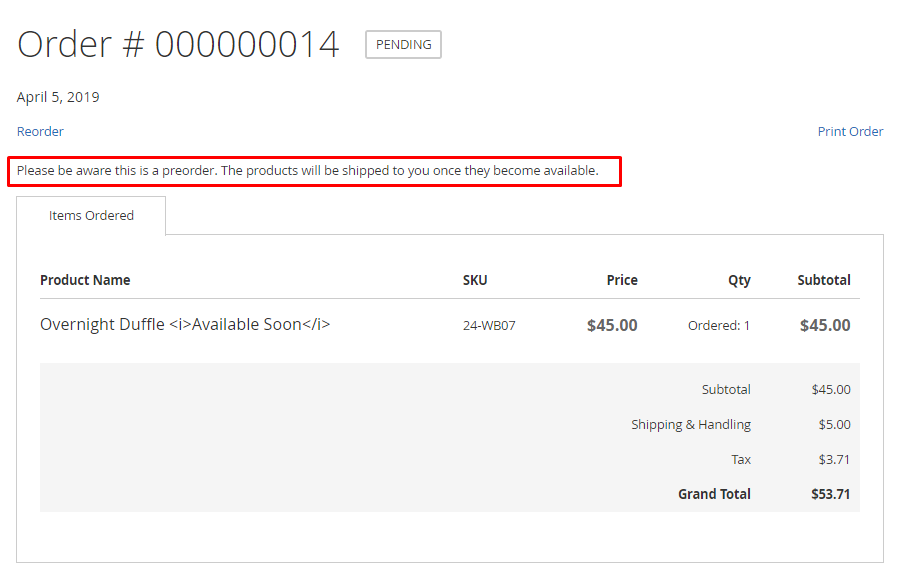Viewport: 909px width, 585px height.
Task: Click the preorder notice message
Action: (x=308, y=171)
